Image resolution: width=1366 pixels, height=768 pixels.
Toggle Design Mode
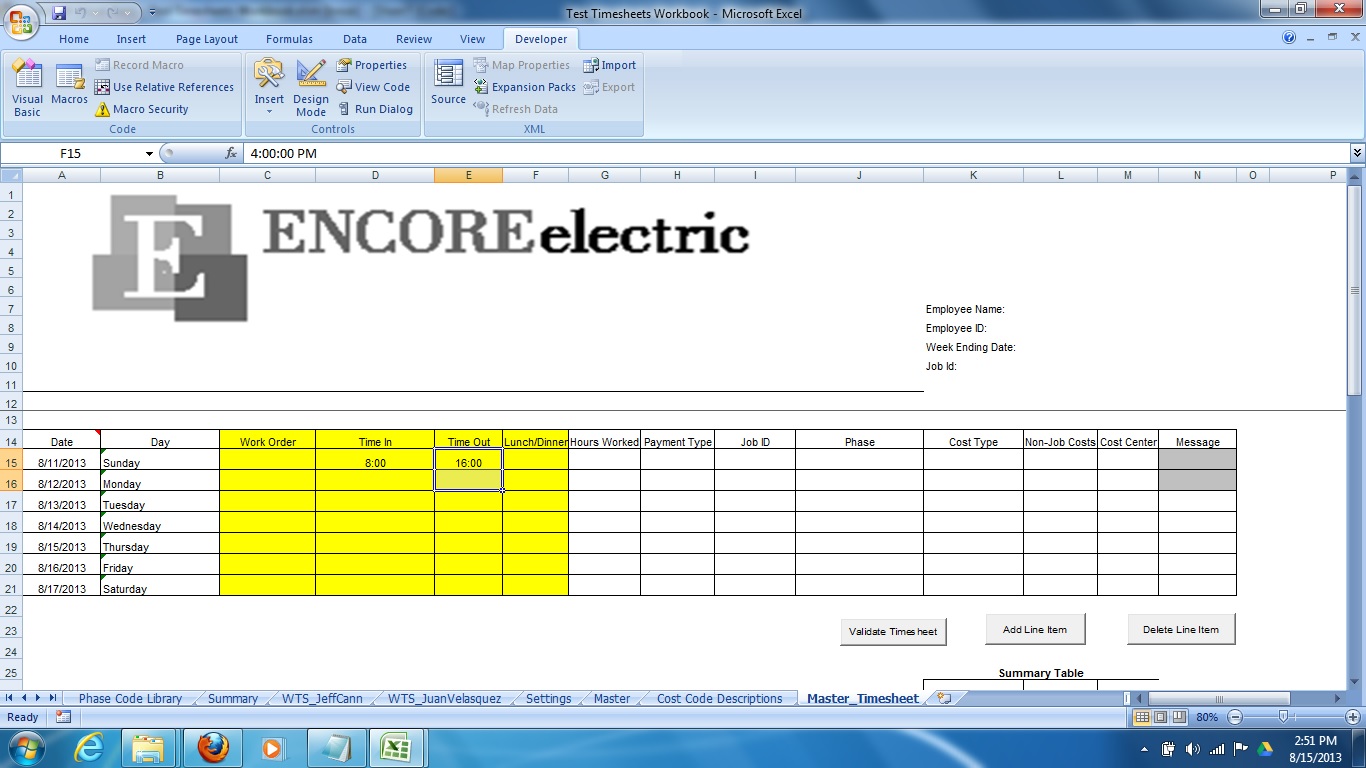[311, 88]
